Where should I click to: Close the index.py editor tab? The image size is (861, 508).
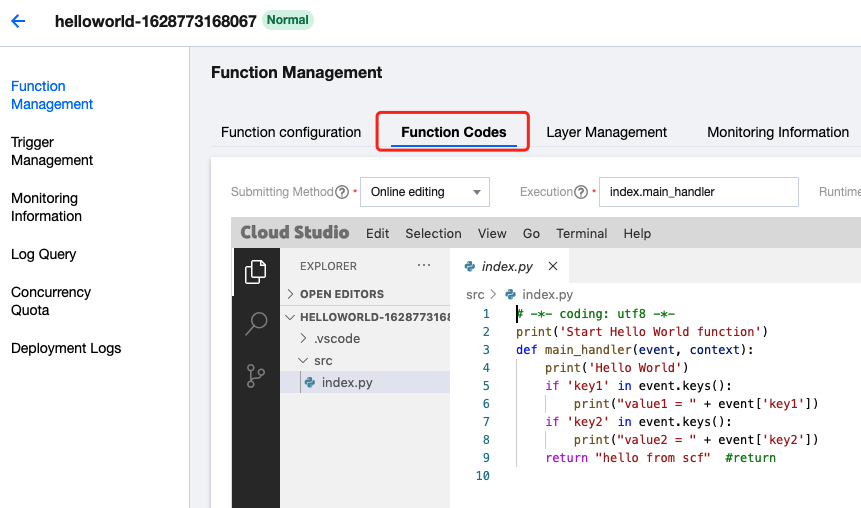553,266
